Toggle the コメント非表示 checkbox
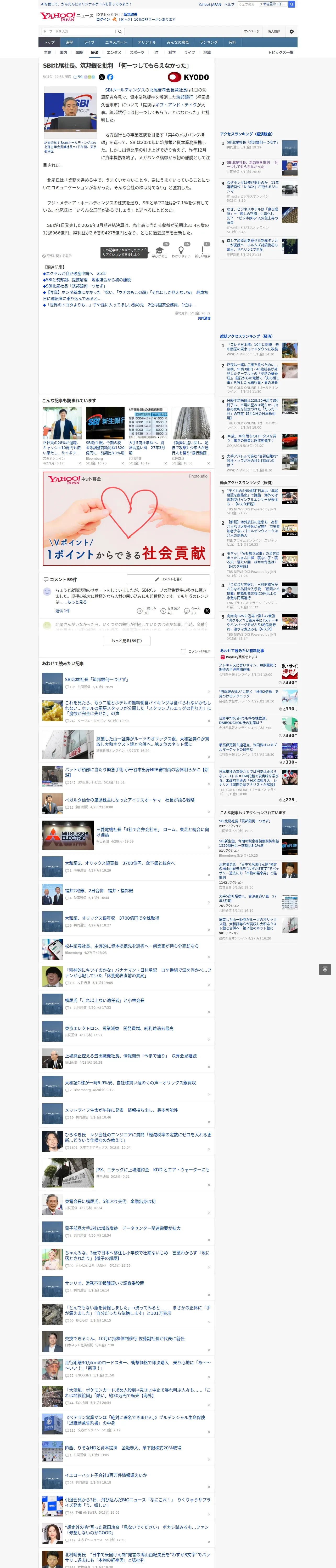 click(x=183, y=652)
